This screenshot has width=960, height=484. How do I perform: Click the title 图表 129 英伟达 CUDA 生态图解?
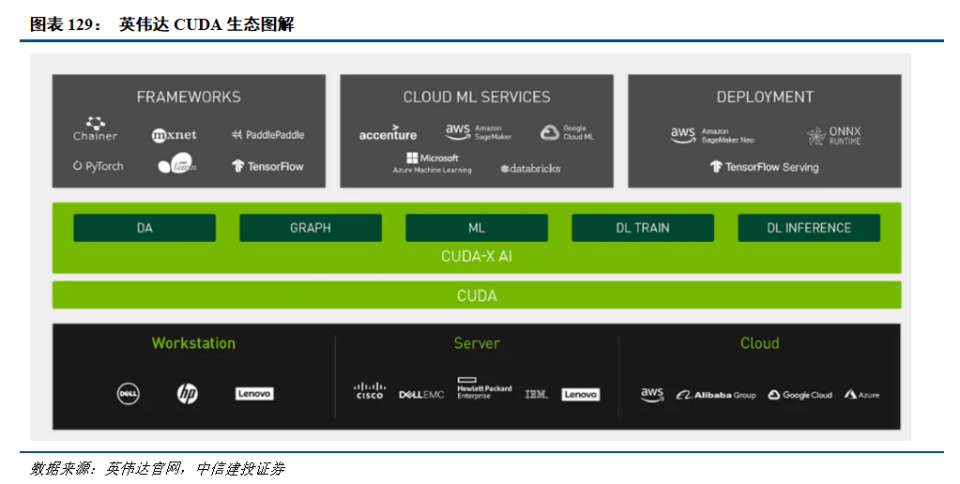162,24
